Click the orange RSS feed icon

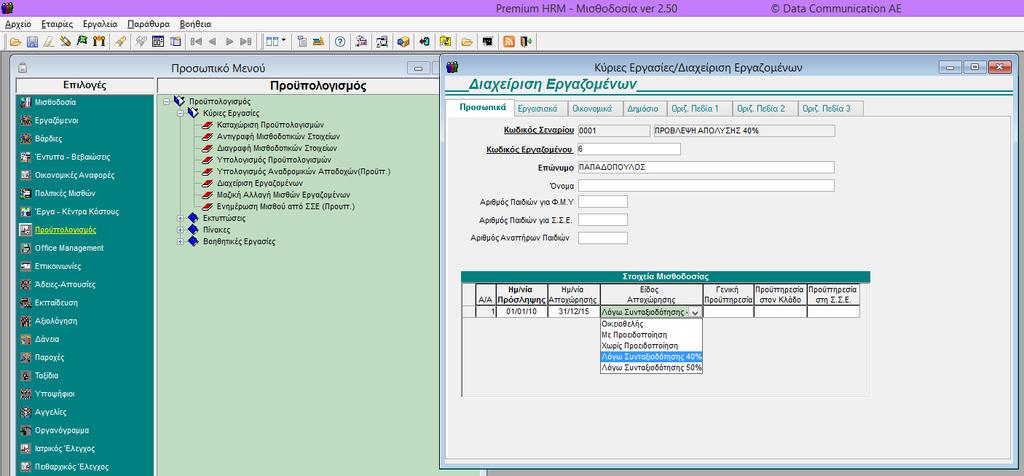coord(509,41)
